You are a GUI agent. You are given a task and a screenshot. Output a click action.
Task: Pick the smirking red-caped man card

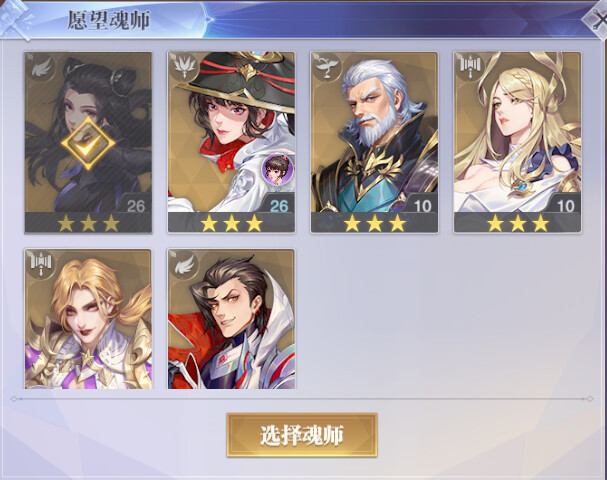[231, 319]
